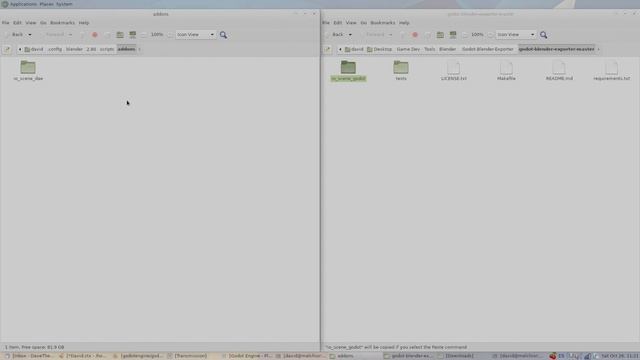Click Computer icon in right window toolbar
640x360 pixels.
pyautogui.click(x=453, y=35)
